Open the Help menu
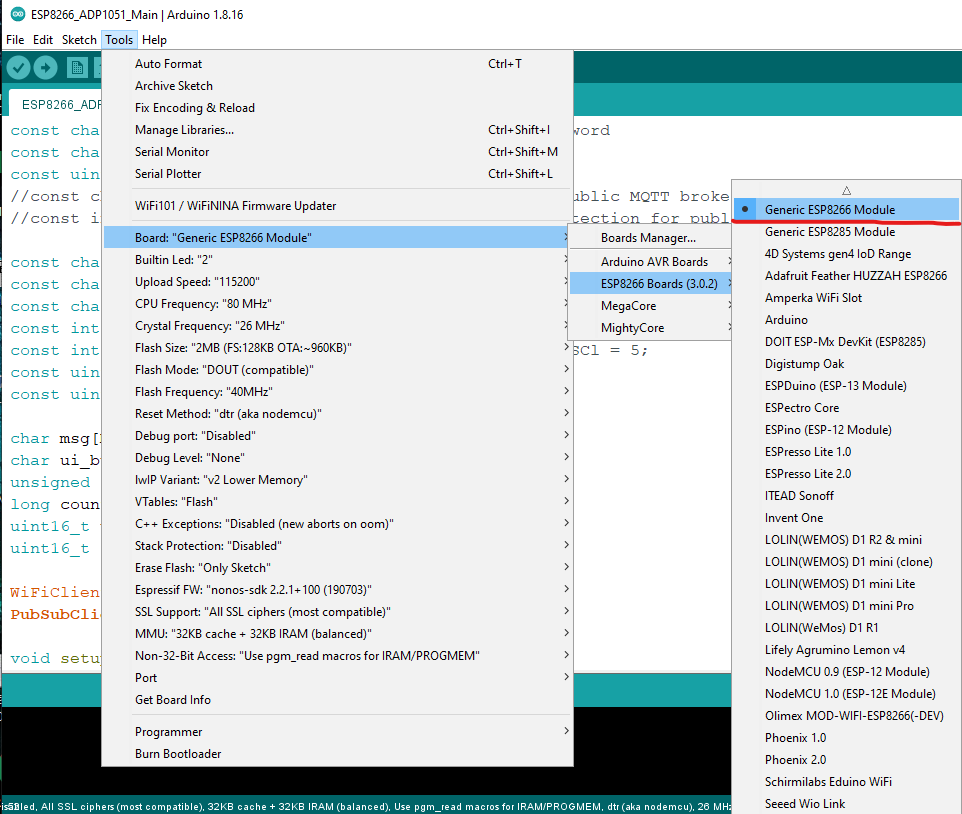 tap(154, 40)
